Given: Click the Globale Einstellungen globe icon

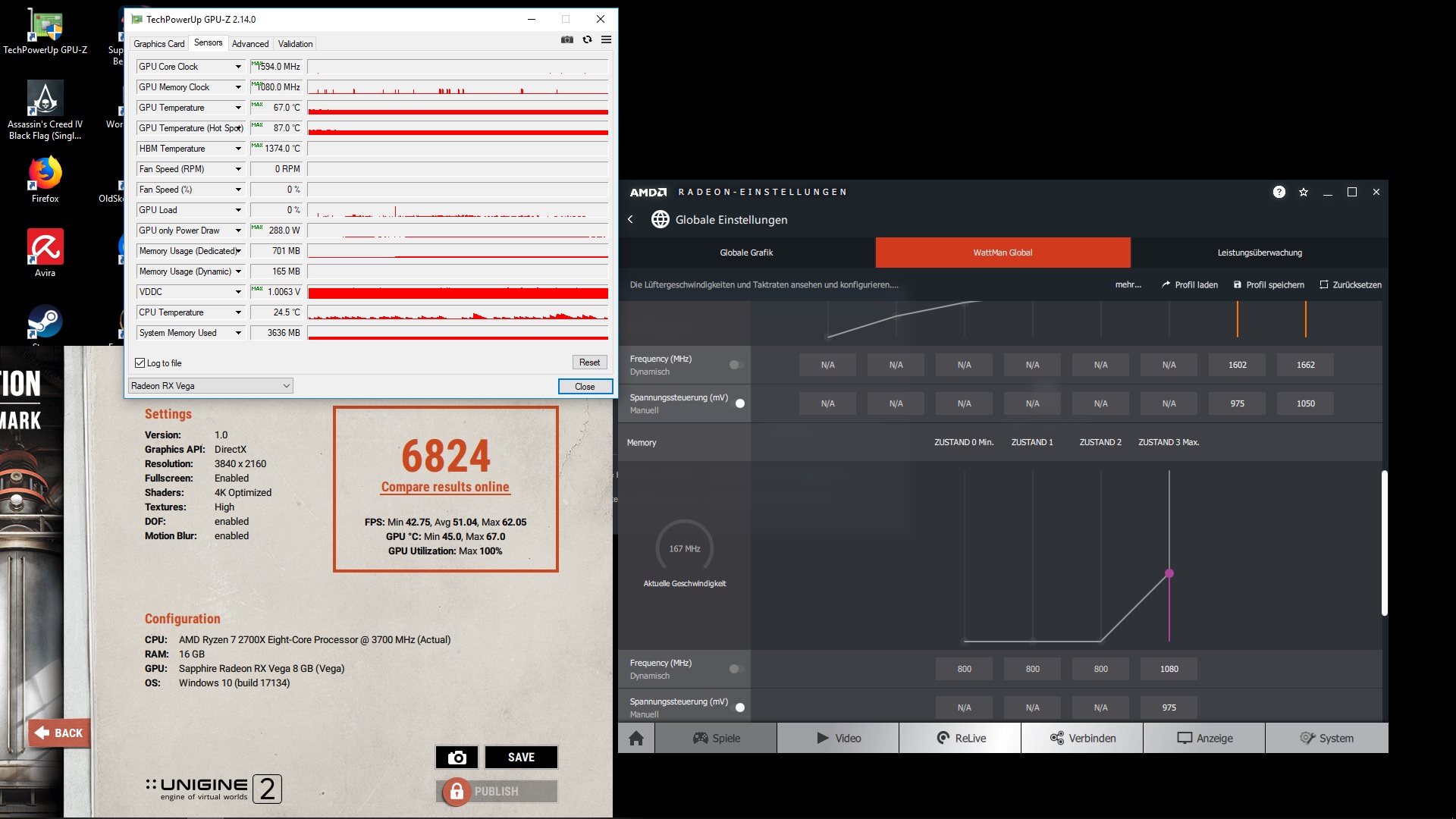Looking at the screenshot, I should 660,219.
